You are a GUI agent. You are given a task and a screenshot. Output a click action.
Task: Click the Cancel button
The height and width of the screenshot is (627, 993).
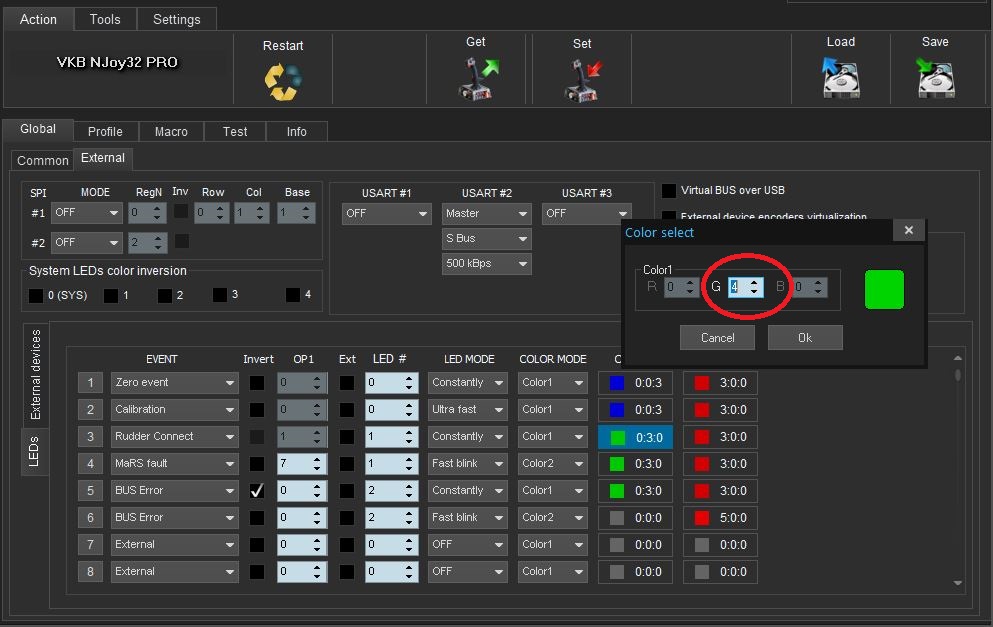tap(717, 338)
